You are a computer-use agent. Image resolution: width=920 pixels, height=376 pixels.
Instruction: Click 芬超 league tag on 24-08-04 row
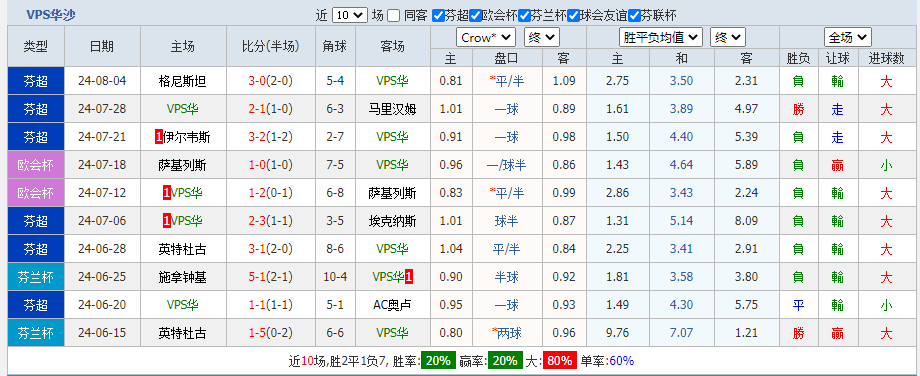pyautogui.click(x=36, y=81)
